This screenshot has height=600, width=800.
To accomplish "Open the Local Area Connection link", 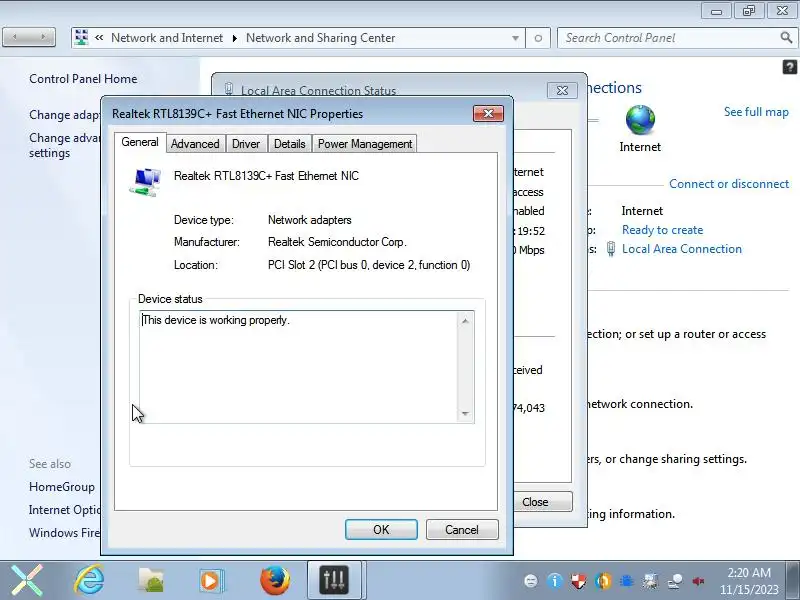I will point(682,249).
